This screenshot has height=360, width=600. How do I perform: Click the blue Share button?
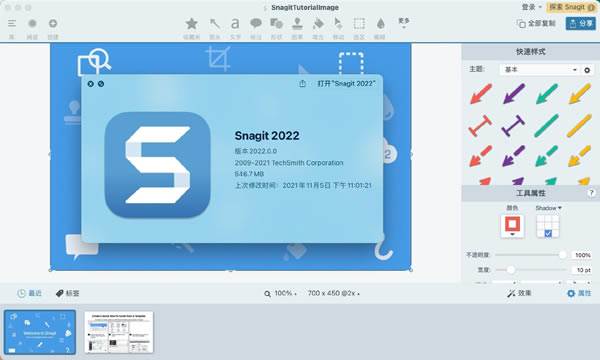pos(580,24)
